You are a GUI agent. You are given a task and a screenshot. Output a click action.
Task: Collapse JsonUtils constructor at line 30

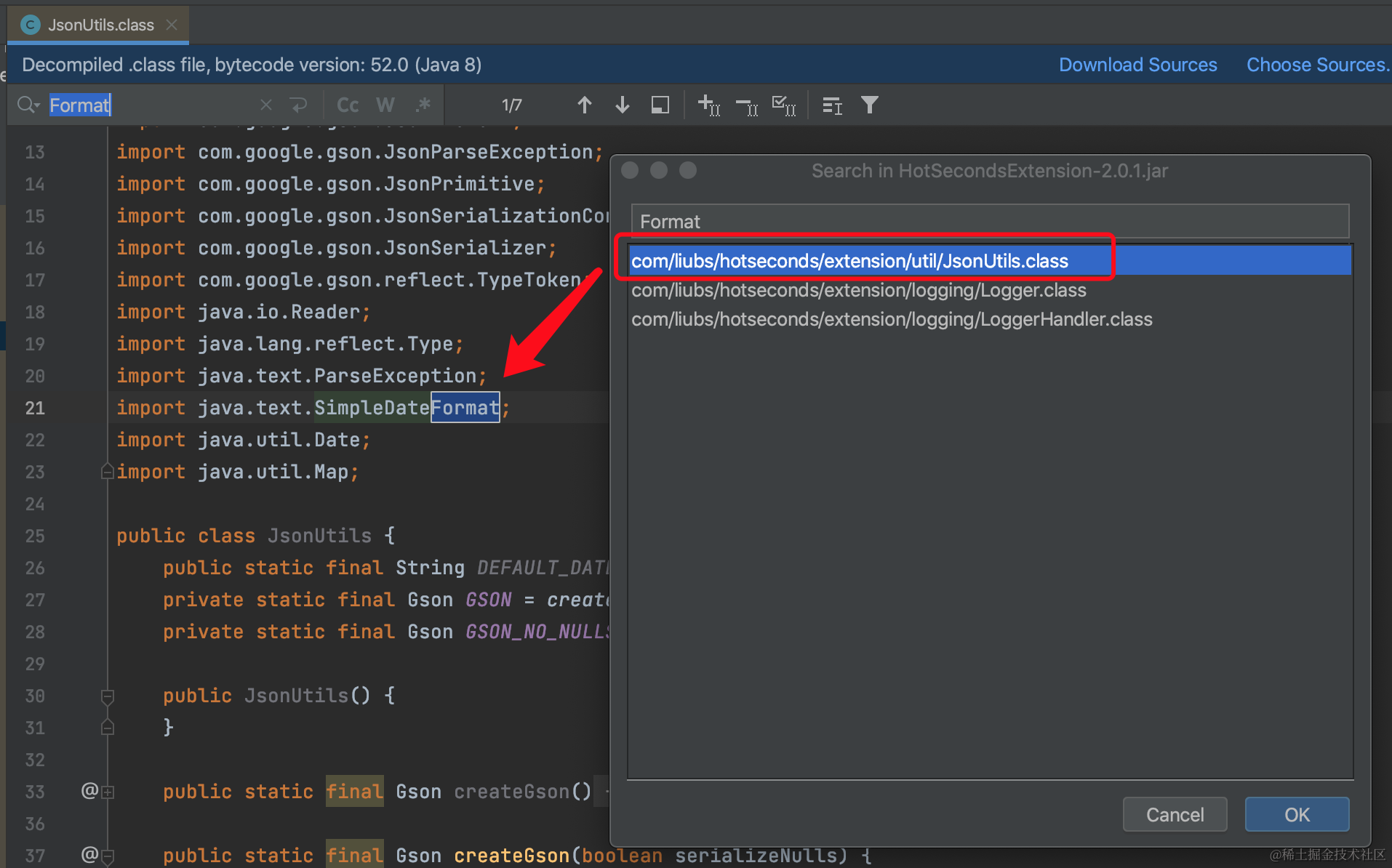108,696
